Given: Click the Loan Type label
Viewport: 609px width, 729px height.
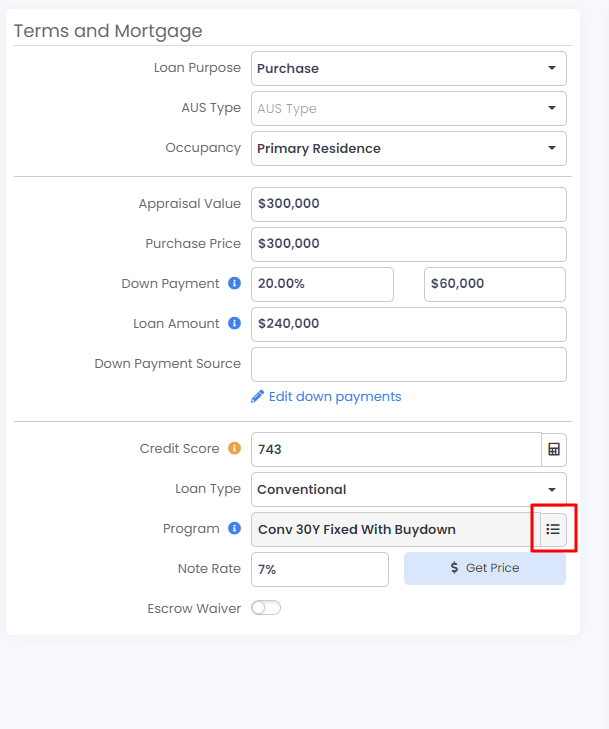Looking at the screenshot, I should tap(208, 488).
